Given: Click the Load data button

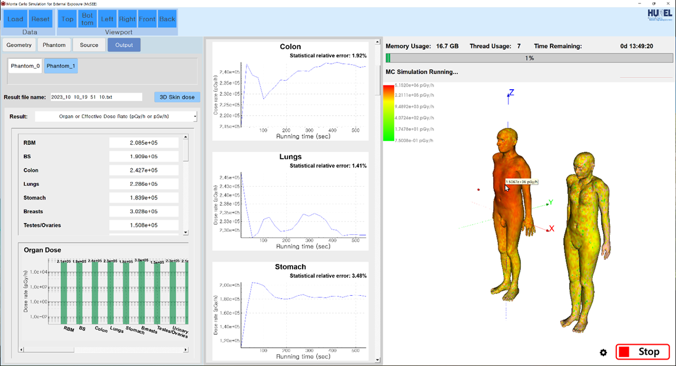Looking at the screenshot, I should point(15,19).
